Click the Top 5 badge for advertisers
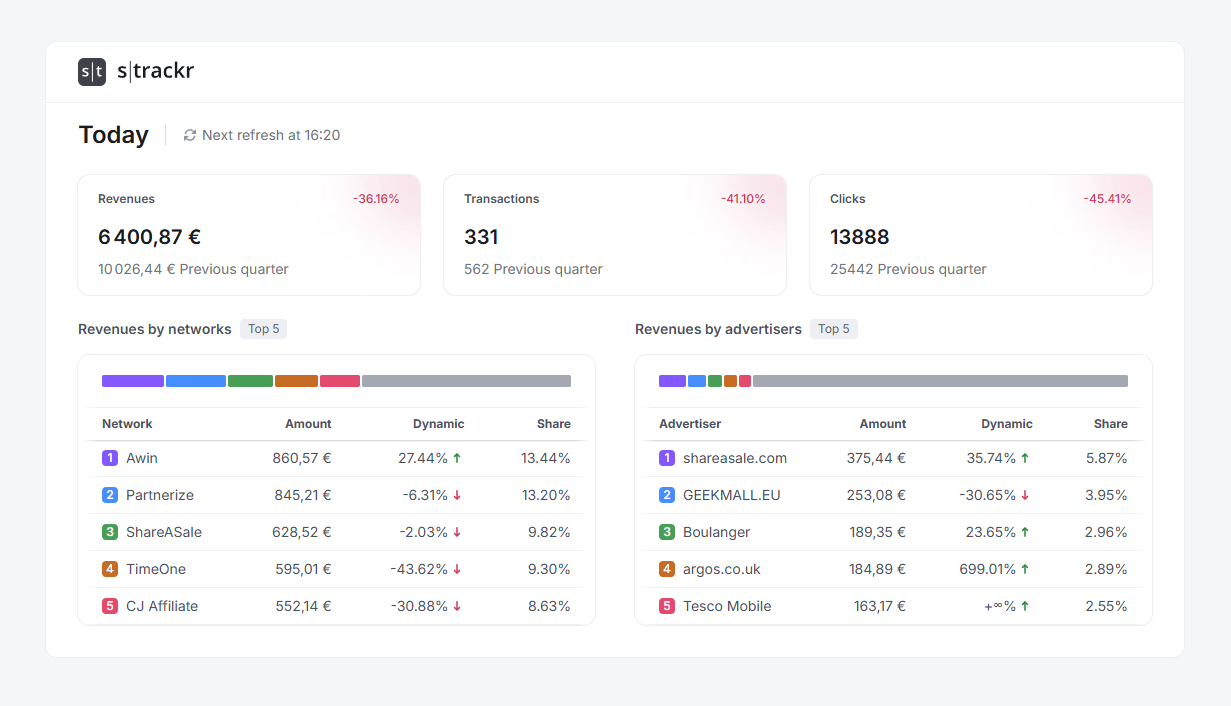 [x=833, y=329]
